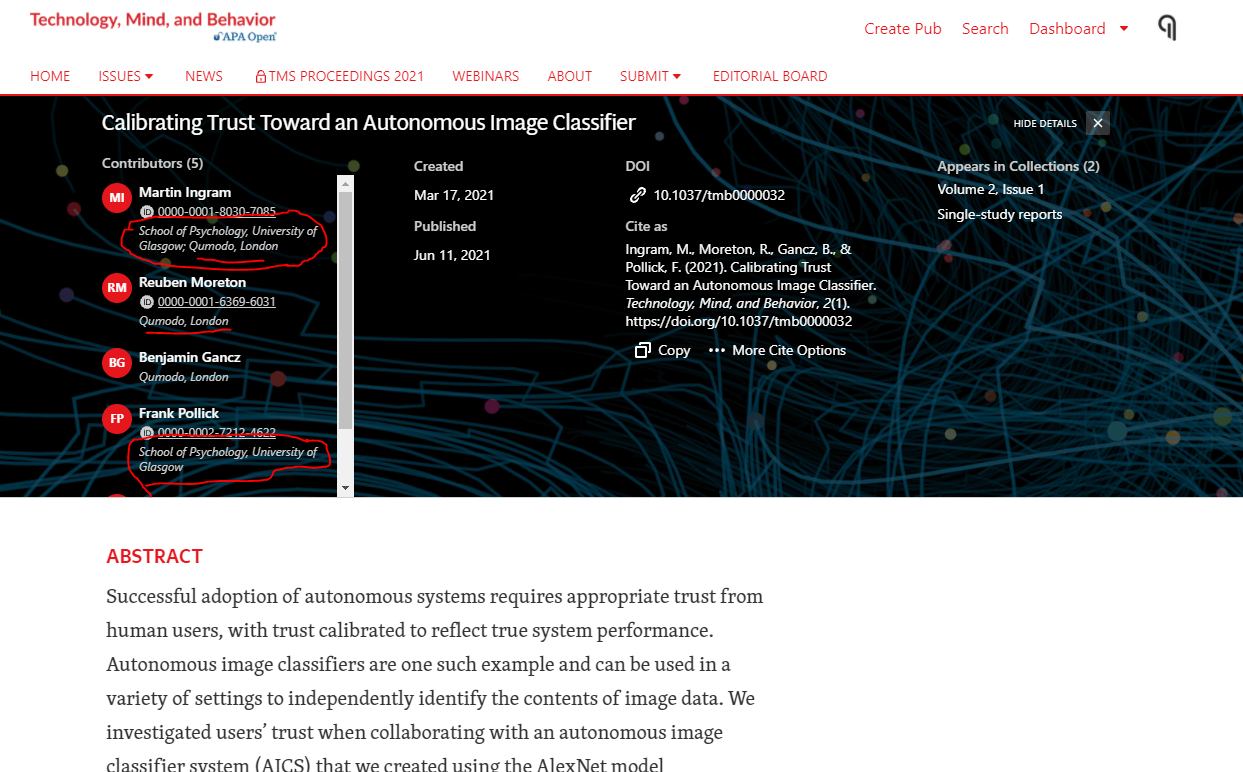Toggle HIDE DETAILS for the publication header

coord(1044,123)
